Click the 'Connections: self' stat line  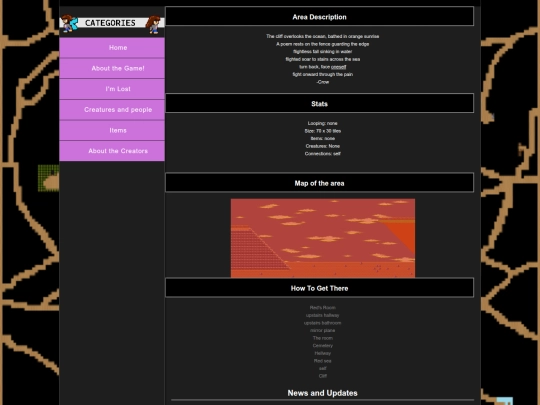click(323, 153)
